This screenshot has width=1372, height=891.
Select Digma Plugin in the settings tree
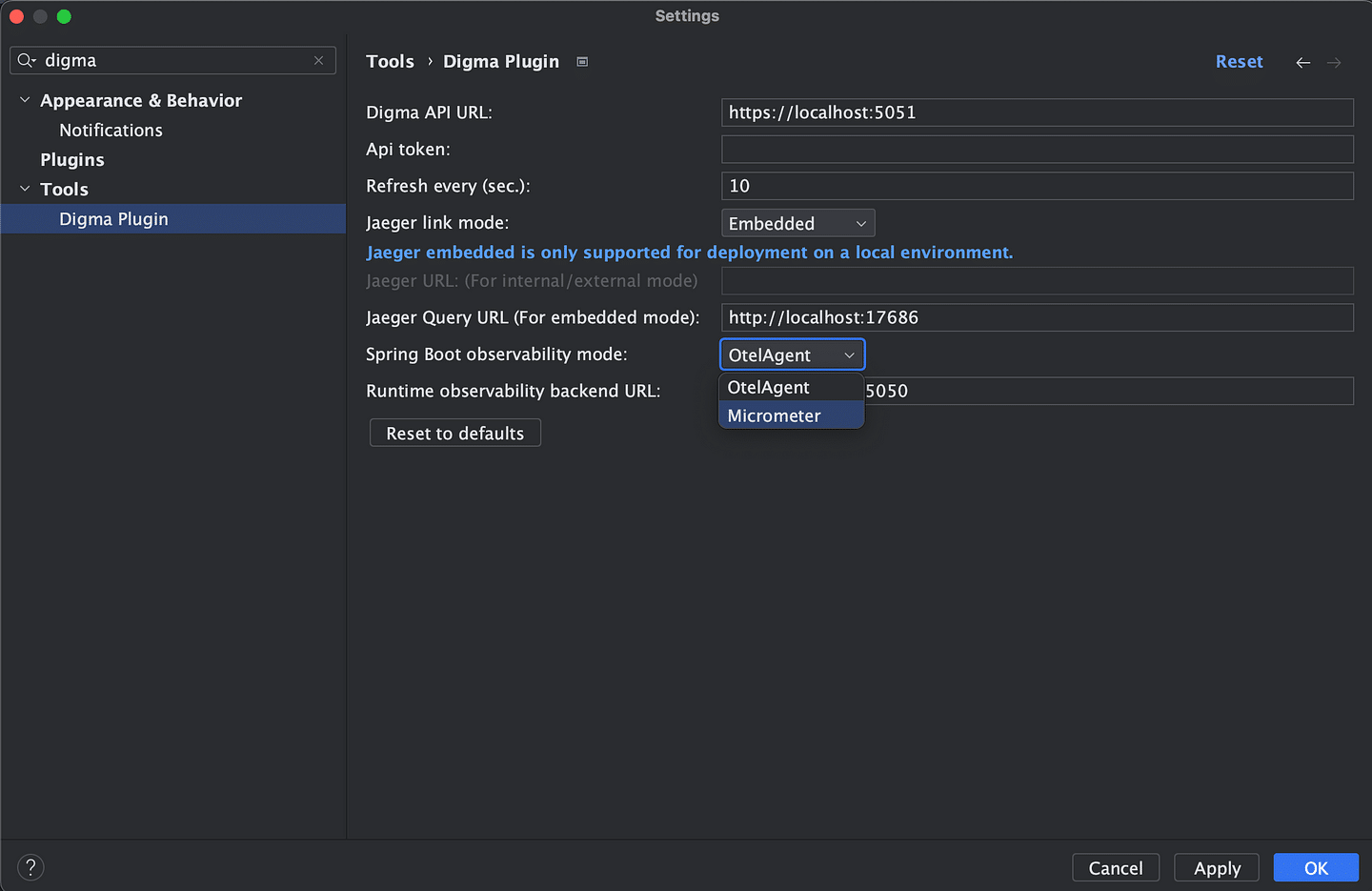tap(173, 219)
